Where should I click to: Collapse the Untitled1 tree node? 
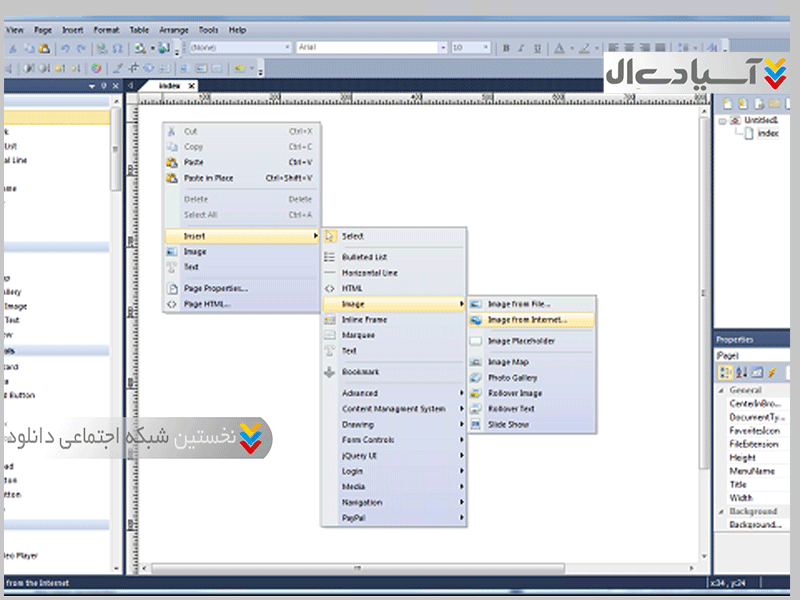(x=723, y=120)
